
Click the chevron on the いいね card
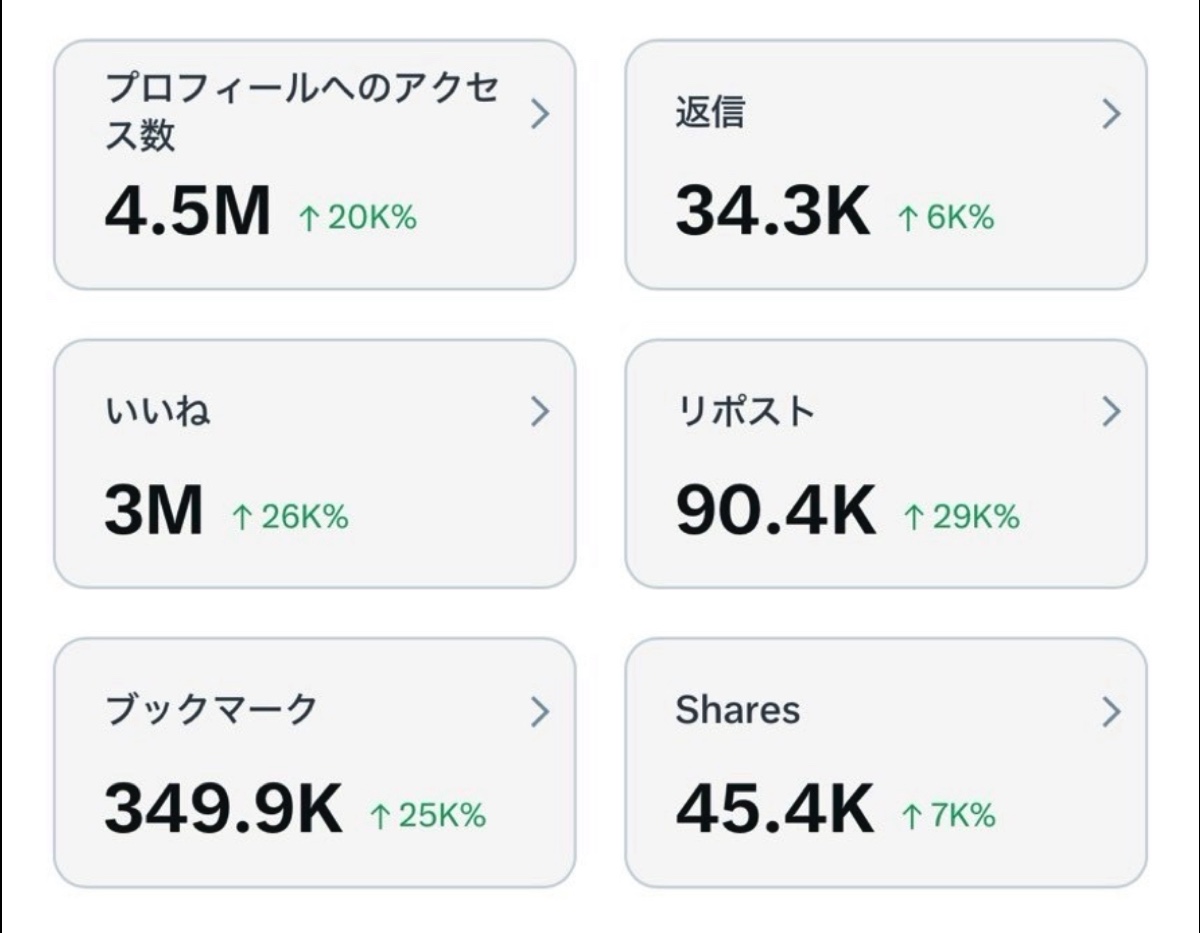tap(540, 412)
